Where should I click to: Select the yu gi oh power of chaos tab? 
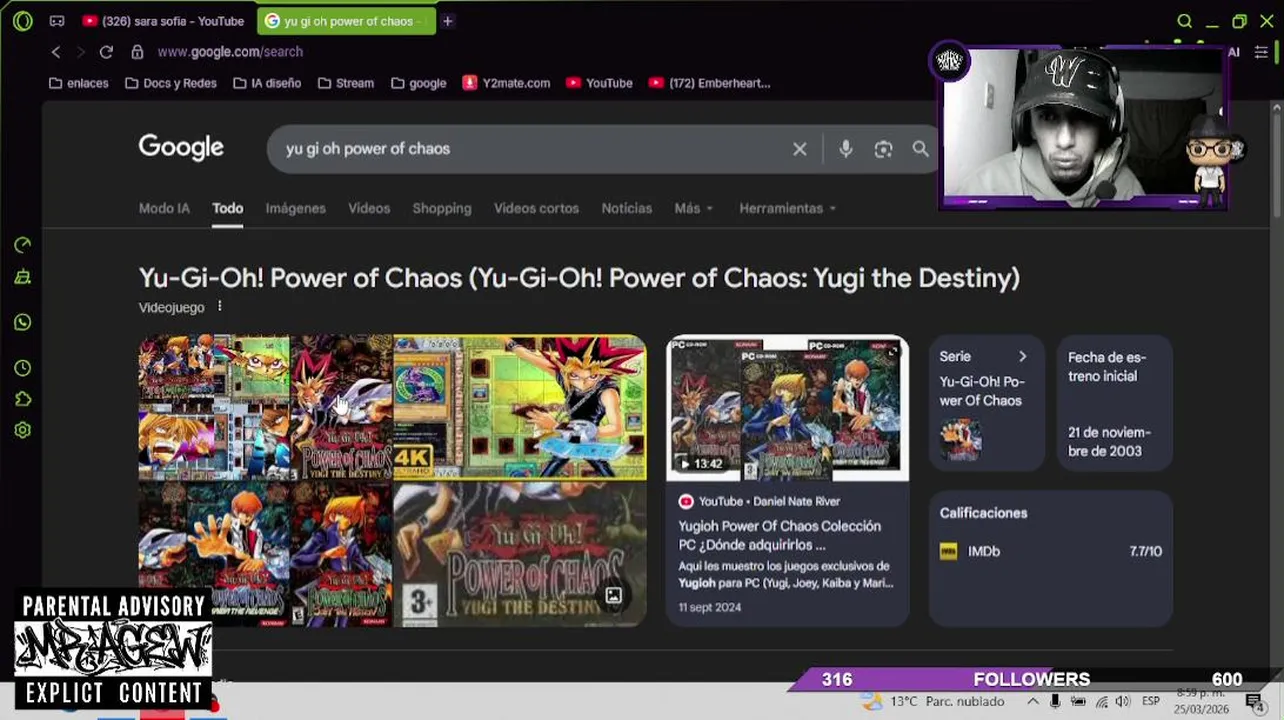point(345,21)
